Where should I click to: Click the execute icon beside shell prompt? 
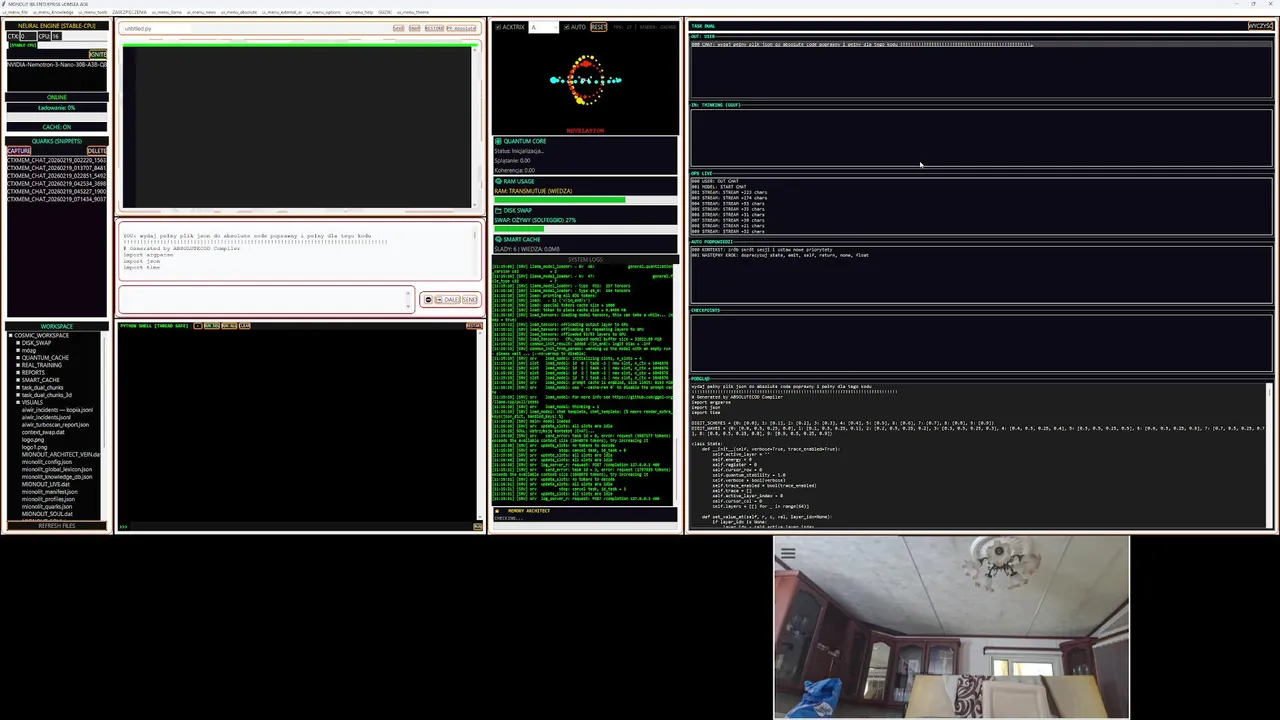click(477, 526)
